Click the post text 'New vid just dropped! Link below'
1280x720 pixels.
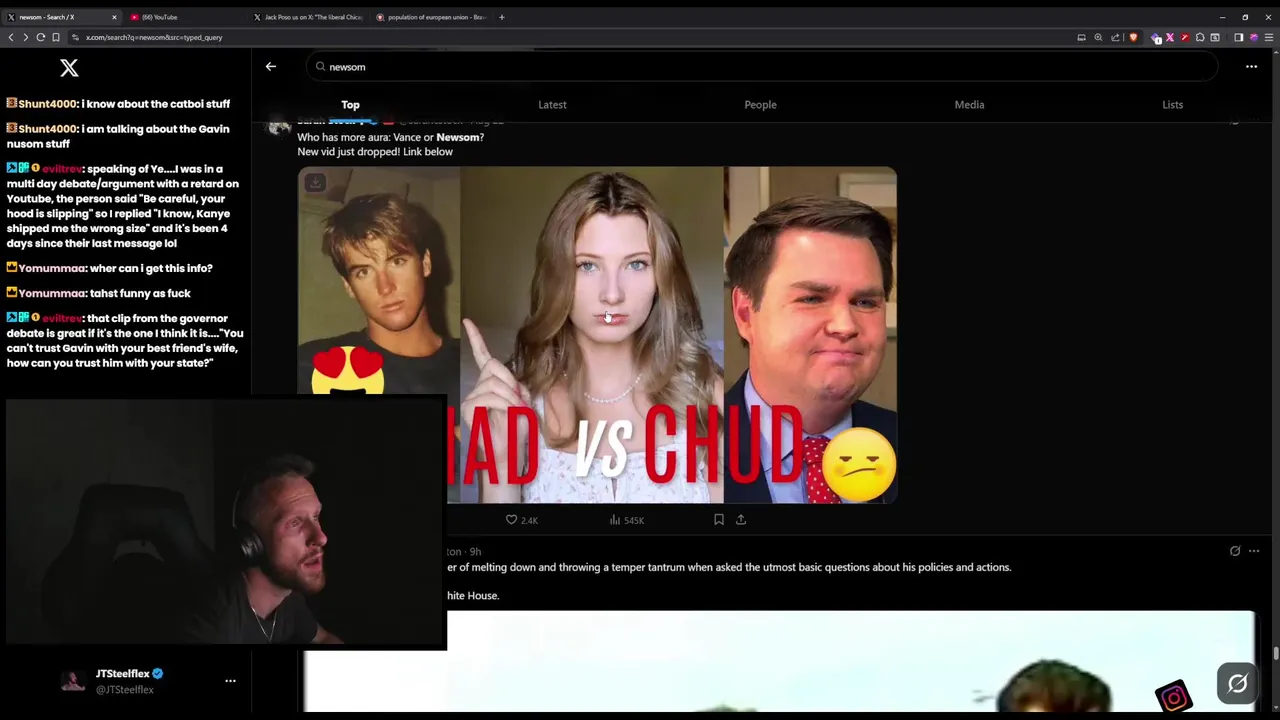375,152
